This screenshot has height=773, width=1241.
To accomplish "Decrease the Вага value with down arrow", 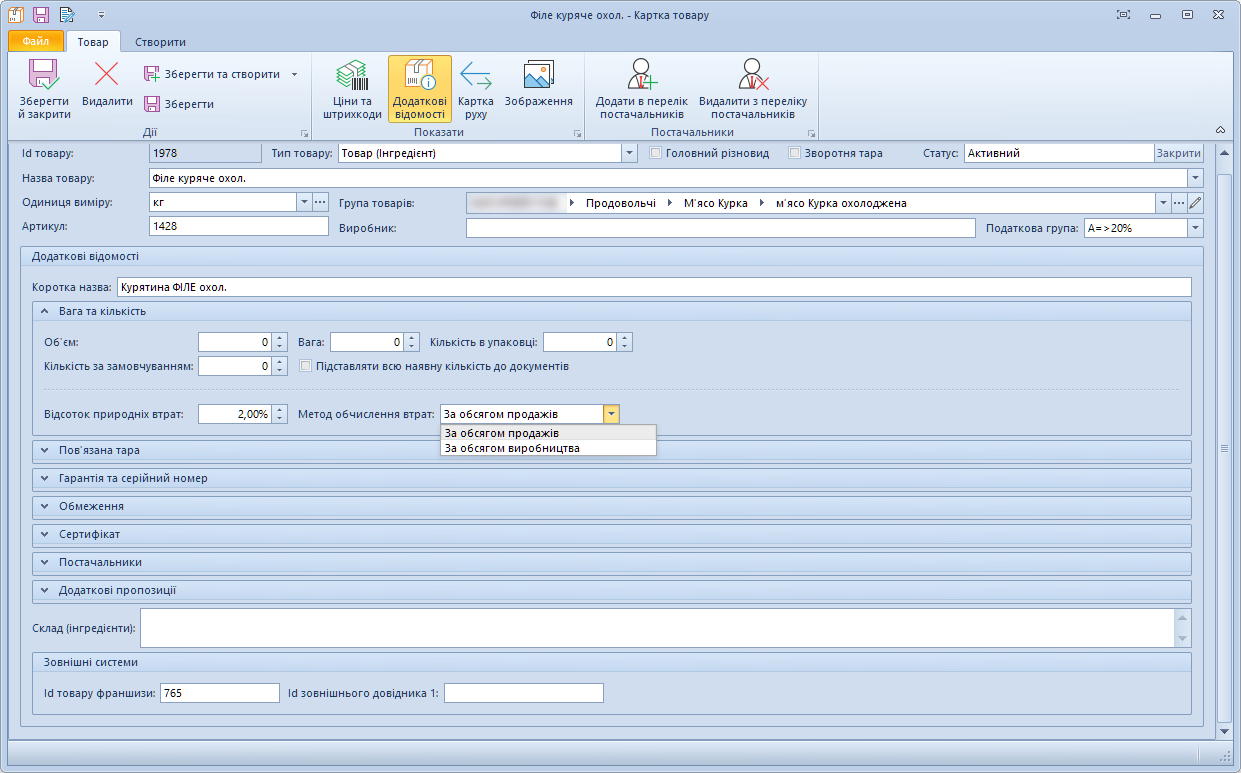I will click(x=412, y=347).
